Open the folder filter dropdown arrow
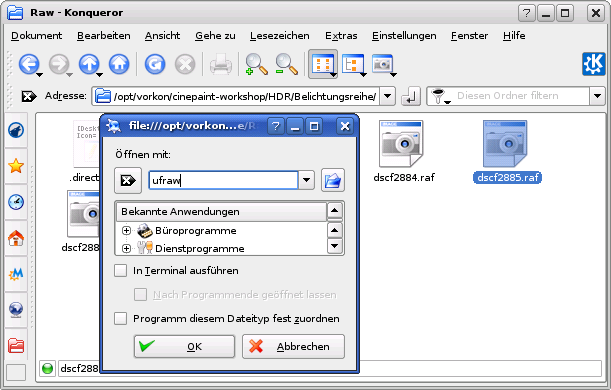 click(597, 96)
